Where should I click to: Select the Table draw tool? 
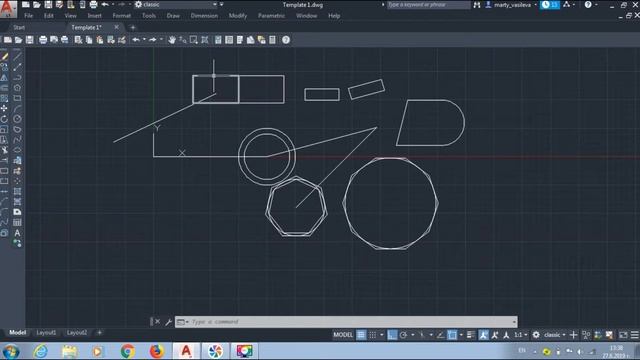pos(17,222)
